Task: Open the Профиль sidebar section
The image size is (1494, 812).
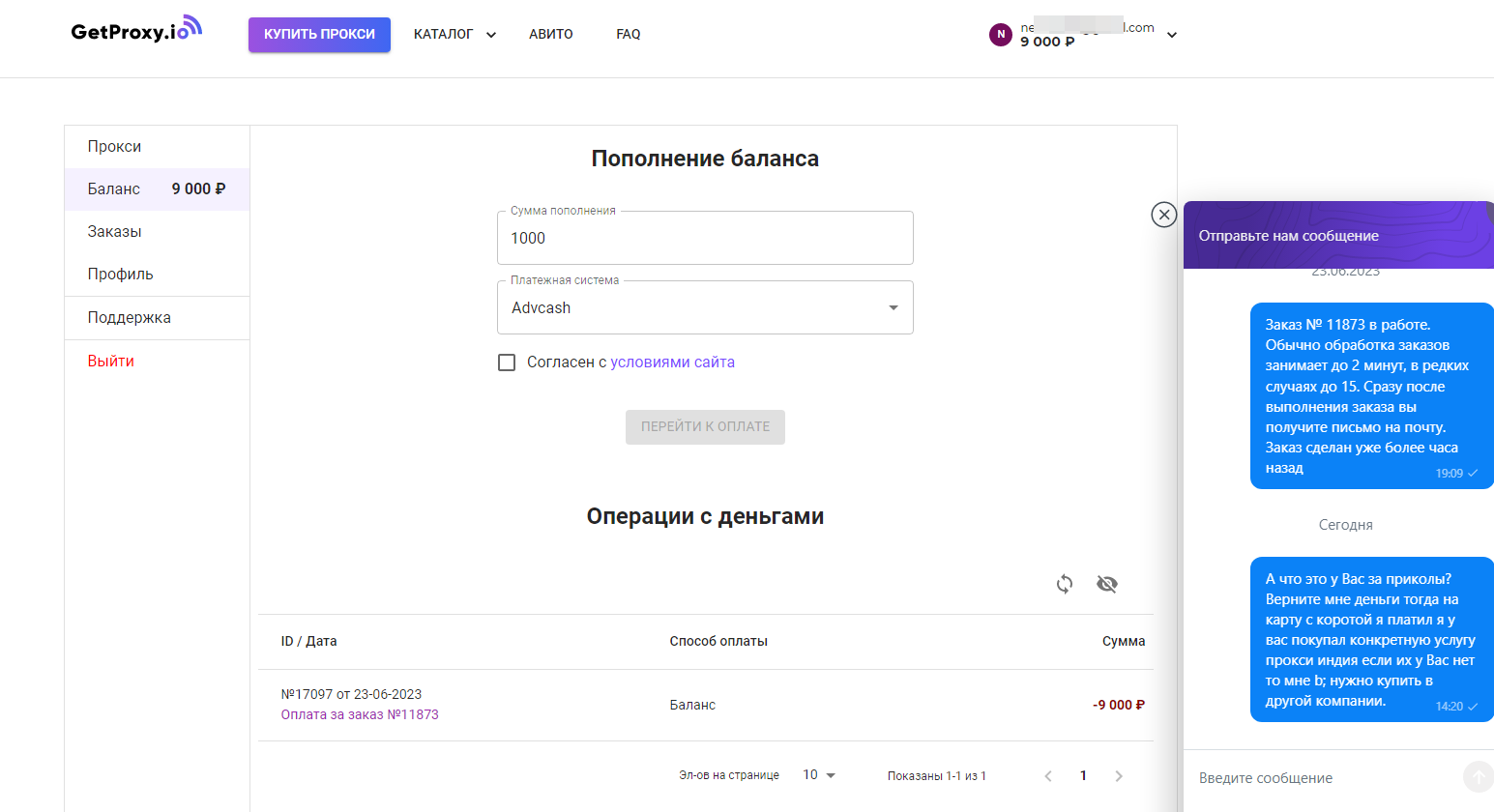Action: point(121,275)
